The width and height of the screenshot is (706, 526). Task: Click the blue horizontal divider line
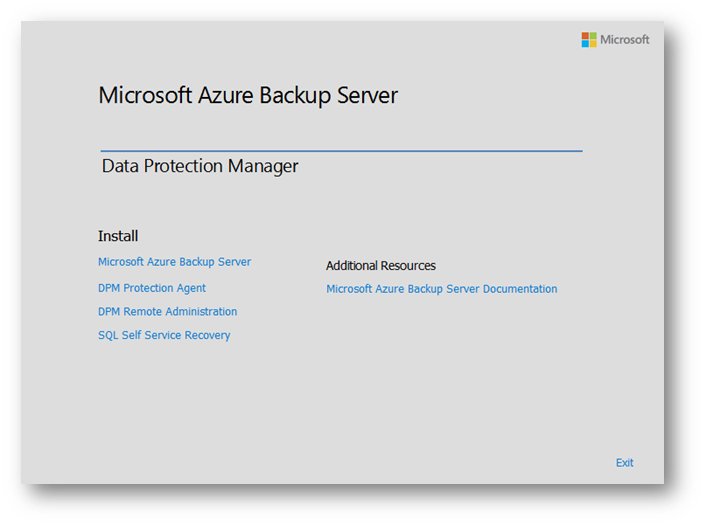point(341,151)
